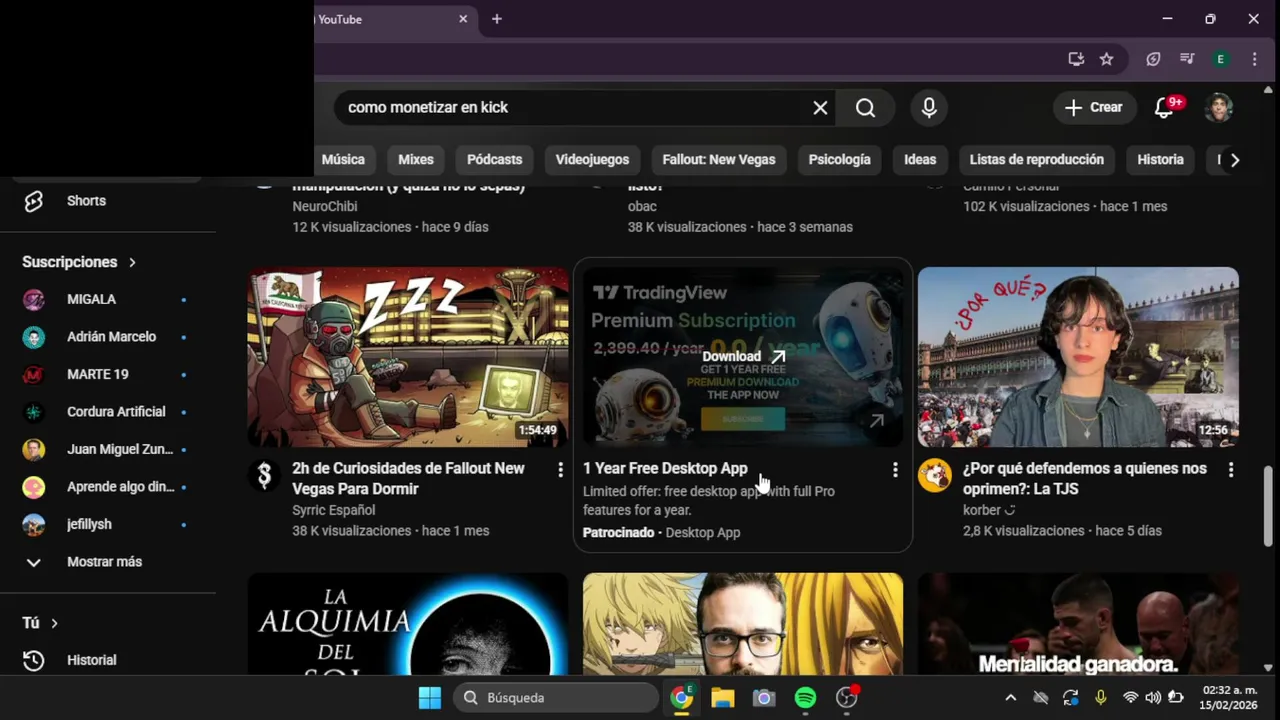Open TradingView Premium Subscription ad thumbnail
This screenshot has width=1280, height=720.
(743, 357)
